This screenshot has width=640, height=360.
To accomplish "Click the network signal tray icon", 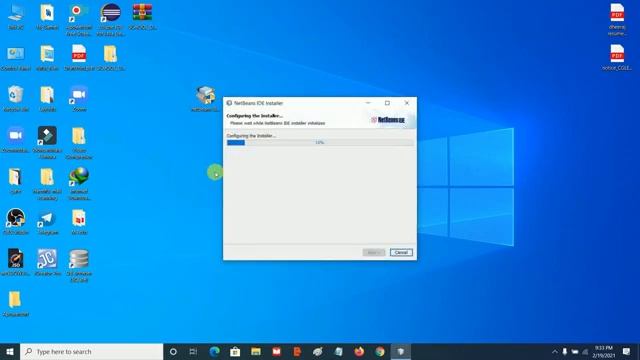I will 585,351.
